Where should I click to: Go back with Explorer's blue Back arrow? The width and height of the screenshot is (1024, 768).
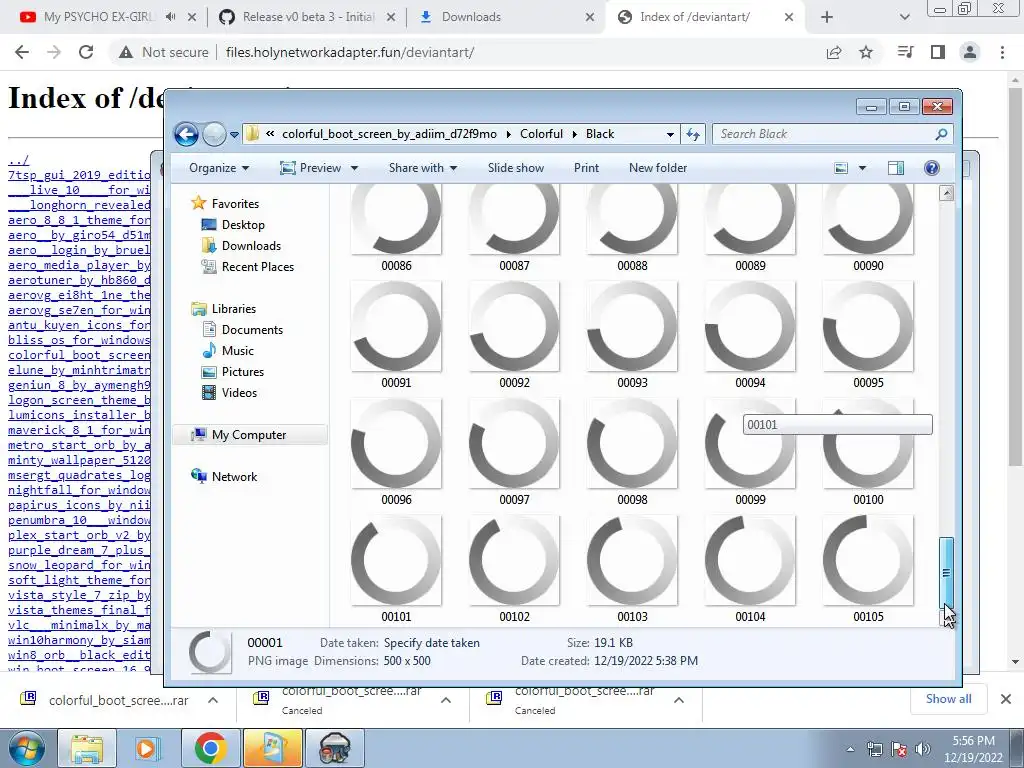pyautogui.click(x=186, y=135)
